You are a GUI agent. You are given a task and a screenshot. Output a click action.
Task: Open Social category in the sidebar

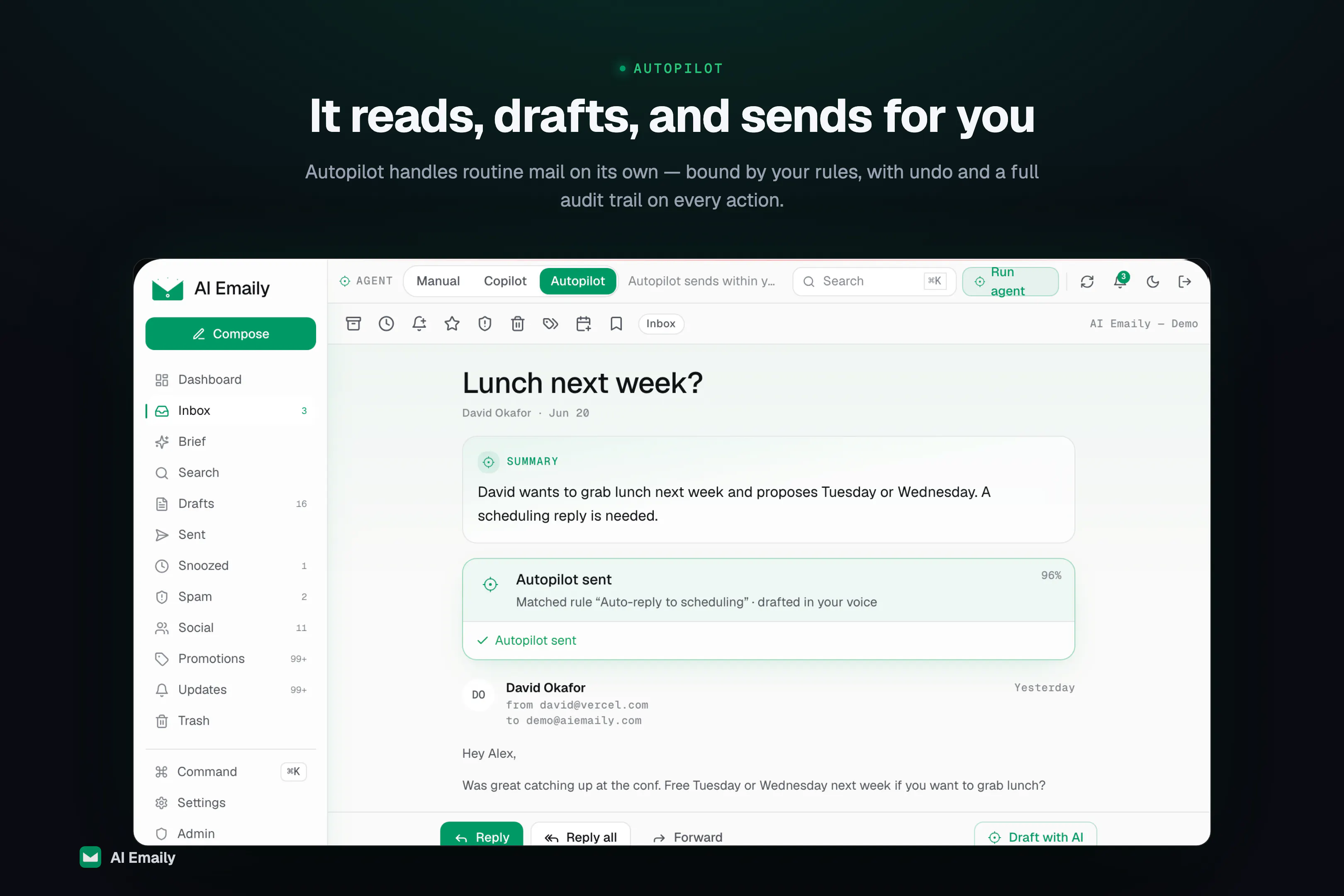231,628
